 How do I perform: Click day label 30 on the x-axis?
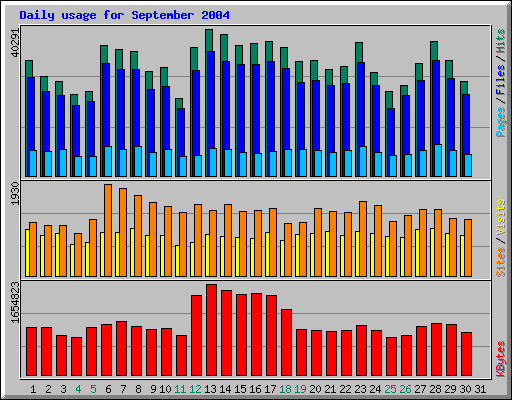(465, 389)
